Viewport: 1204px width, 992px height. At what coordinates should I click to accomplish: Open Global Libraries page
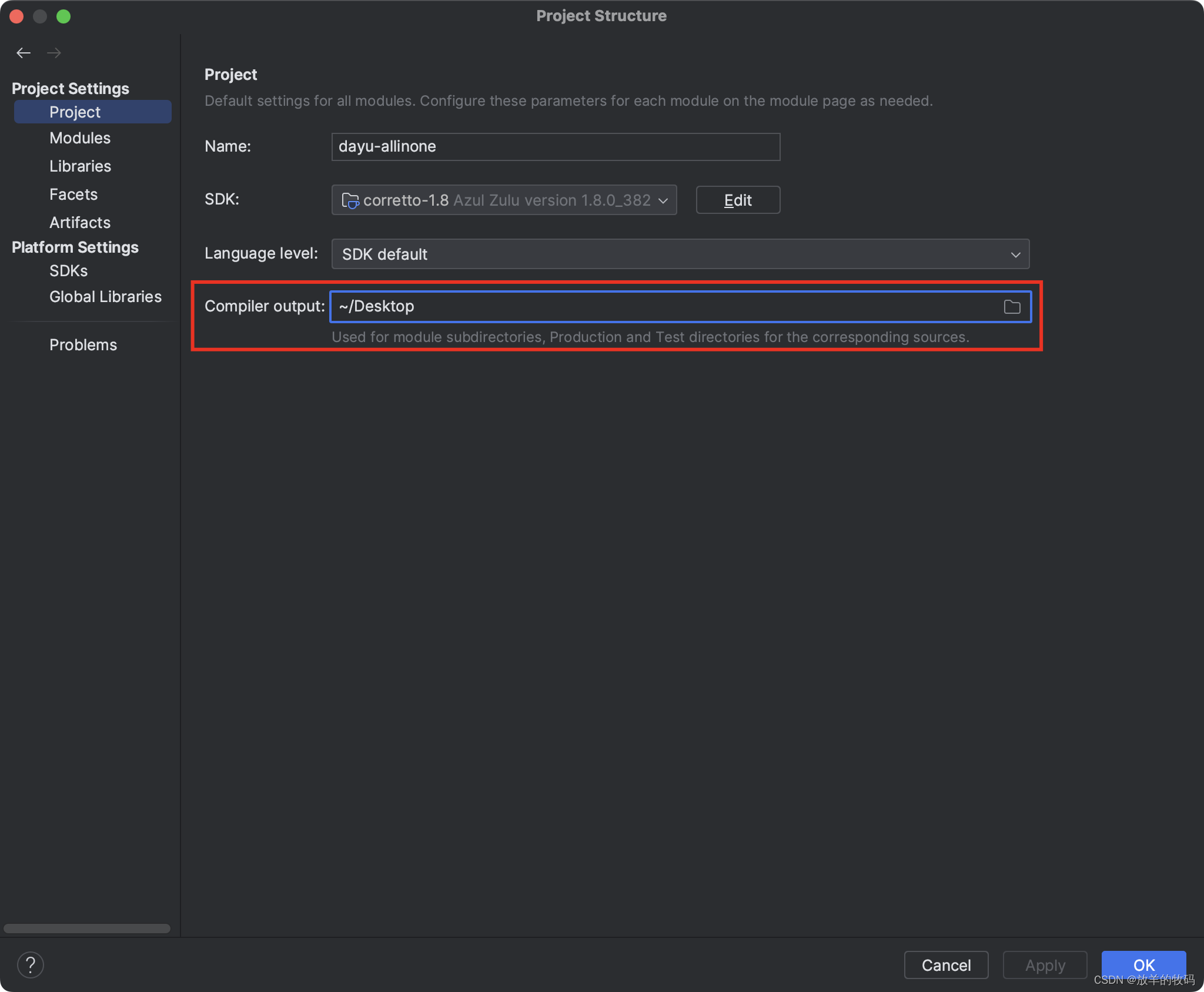(x=105, y=297)
